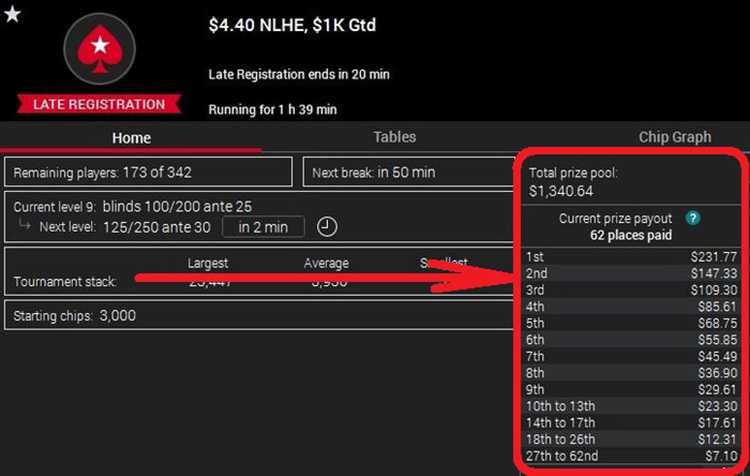Screen dimensions: 750x476
Task: Click 'Starting chips: 3,000' row
Action: pyautogui.click(x=261, y=316)
